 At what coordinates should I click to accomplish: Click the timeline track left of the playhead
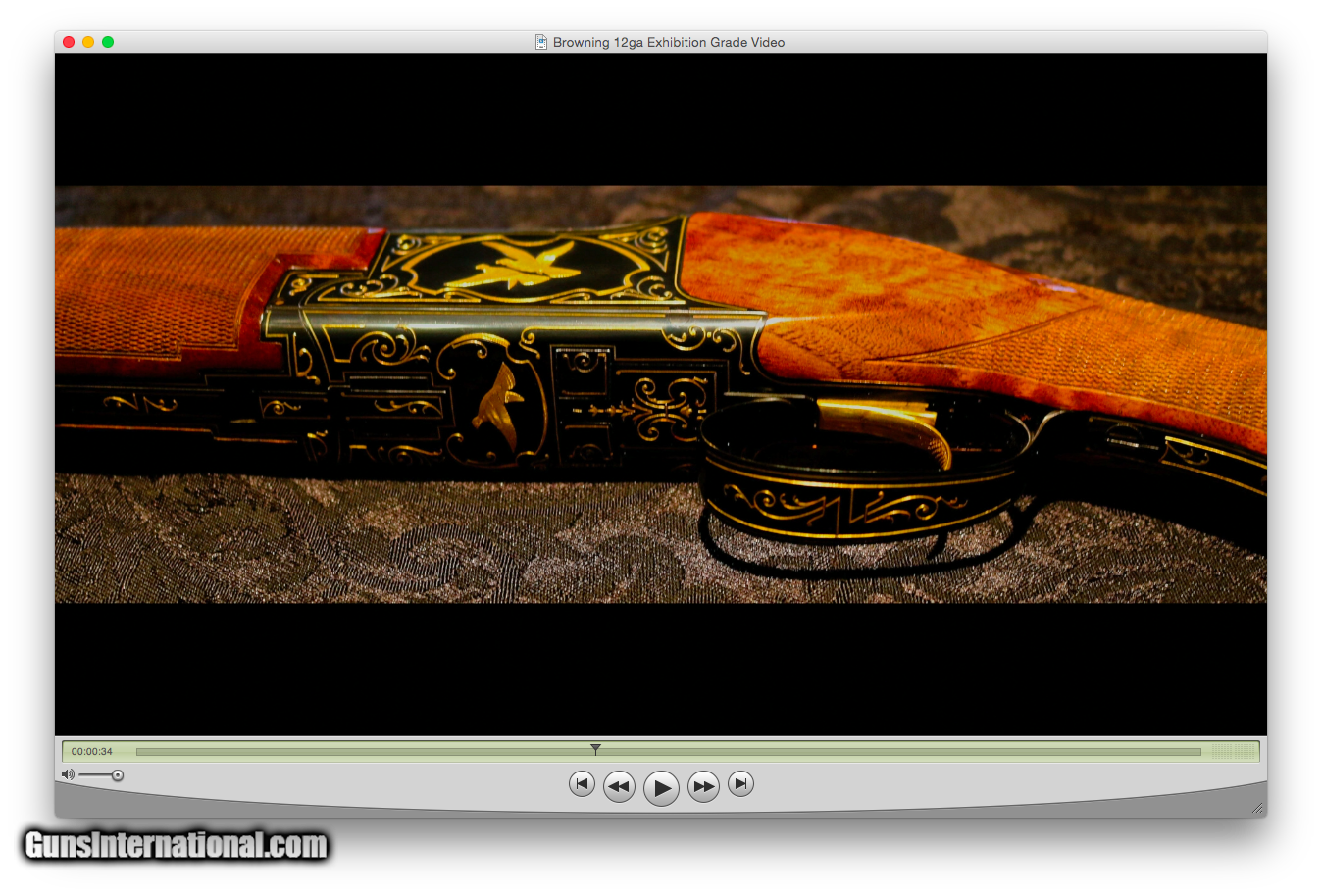tap(363, 752)
